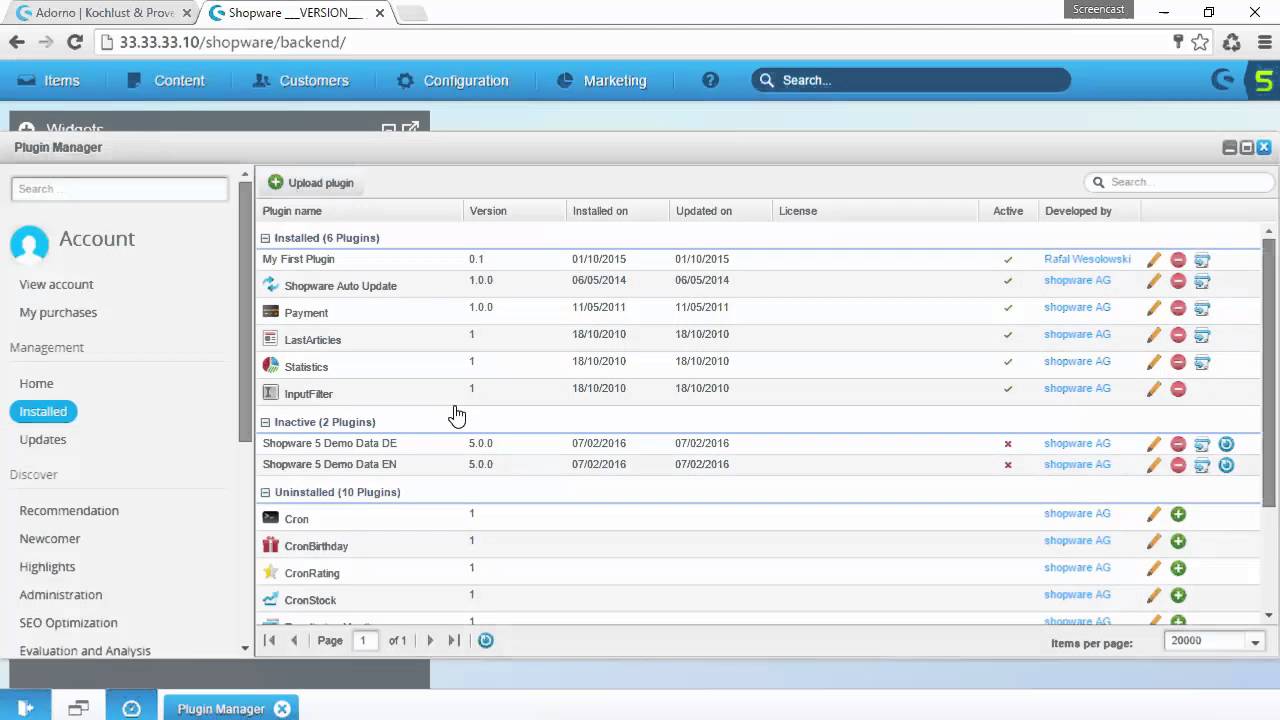Uninstall My First Plugin using red minus icon
1280x720 pixels.
(1178, 260)
